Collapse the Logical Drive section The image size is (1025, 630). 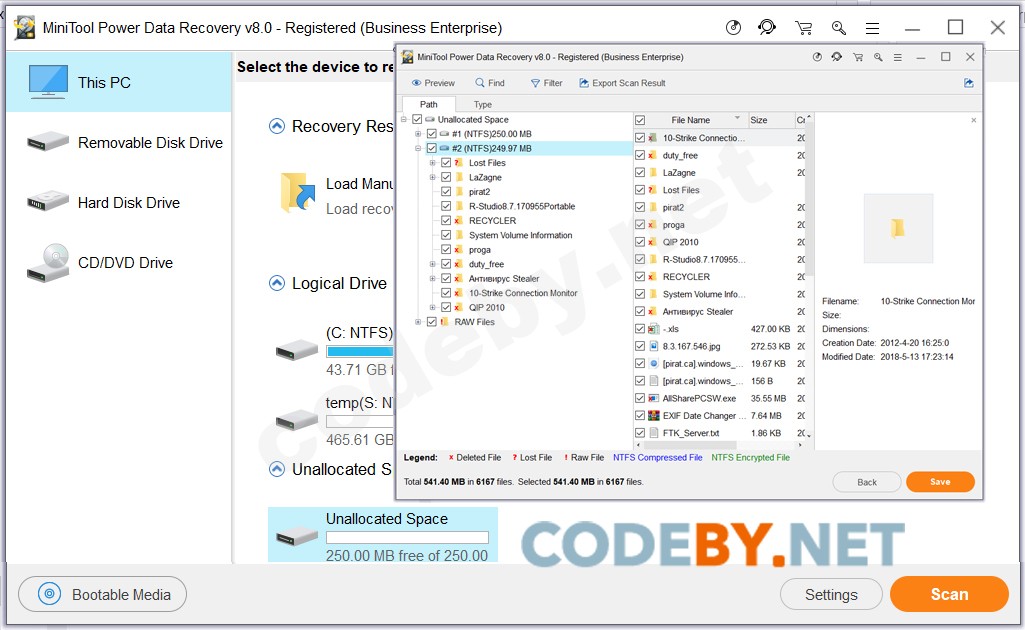point(275,283)
